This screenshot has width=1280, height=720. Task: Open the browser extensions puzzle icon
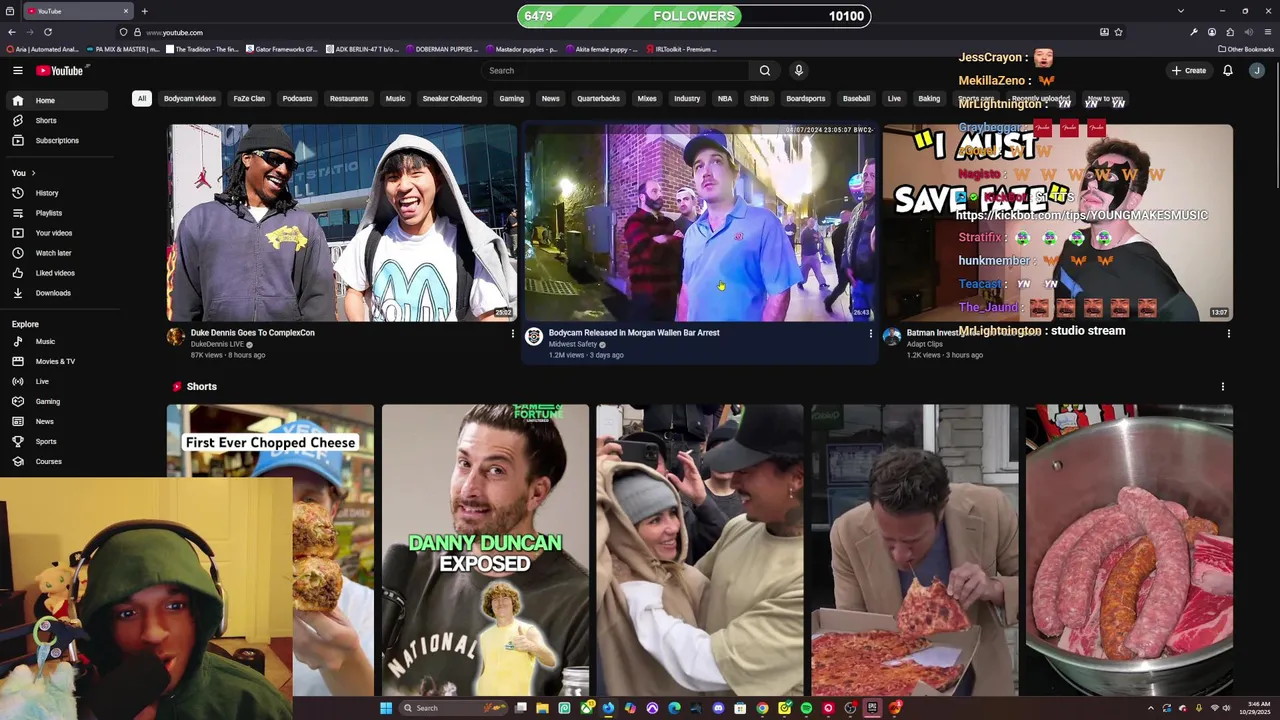point(1230,32)
